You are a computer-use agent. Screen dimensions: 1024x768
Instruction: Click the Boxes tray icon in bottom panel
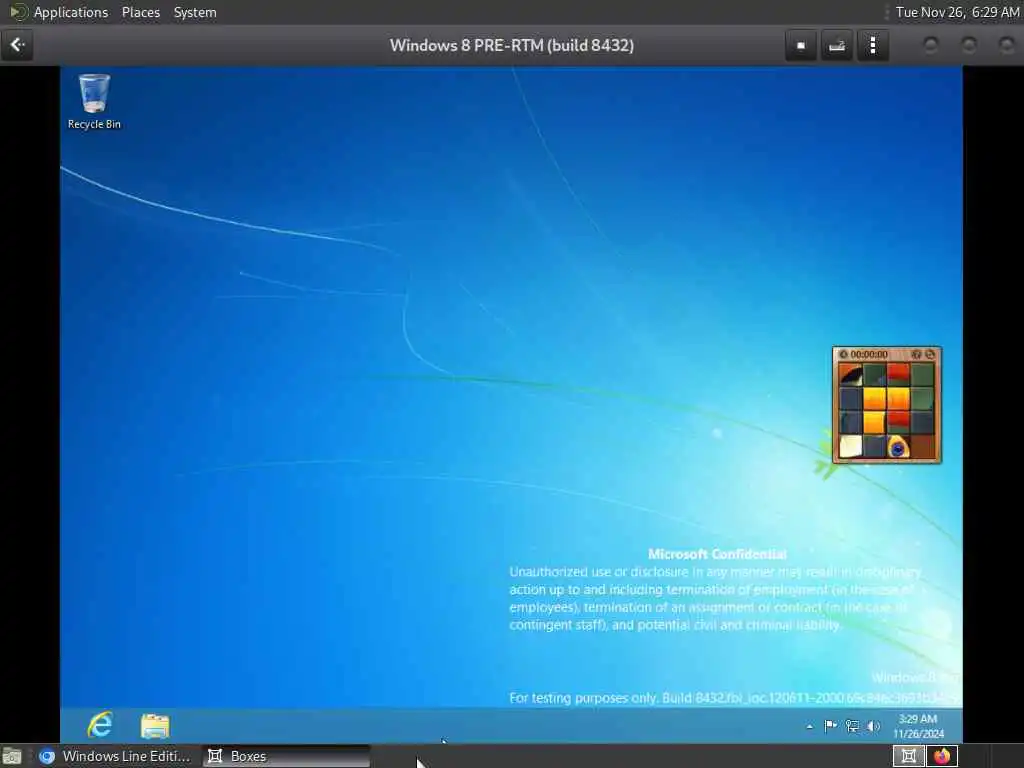point(908,756)
